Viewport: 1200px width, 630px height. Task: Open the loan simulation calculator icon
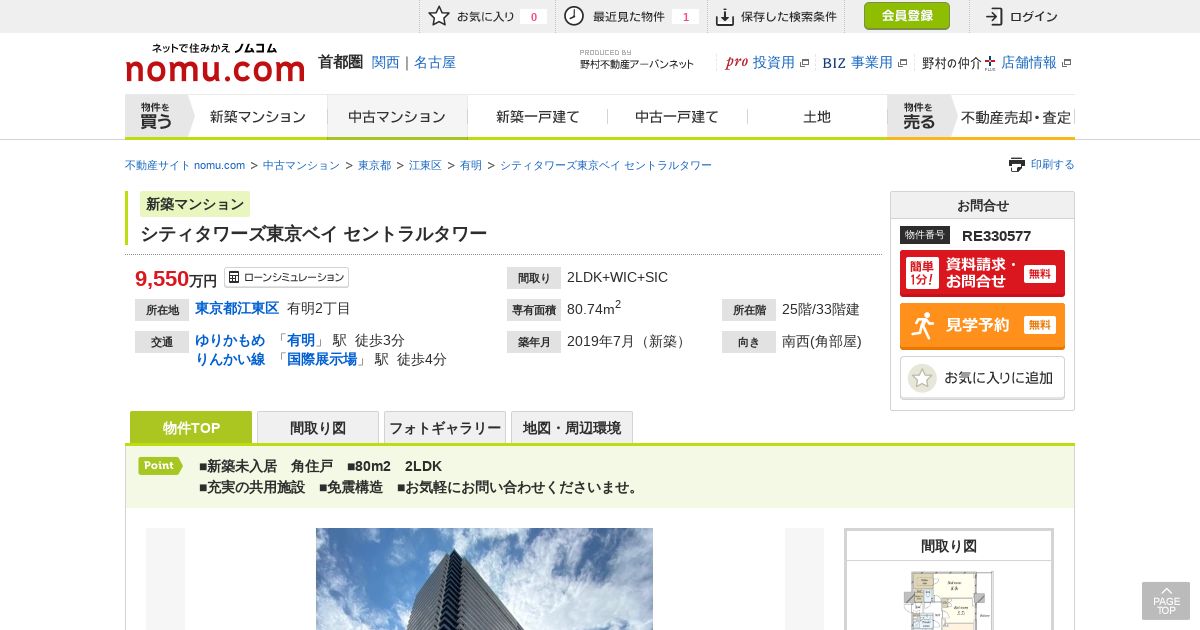pyautogui.click(x=234, y=277)
